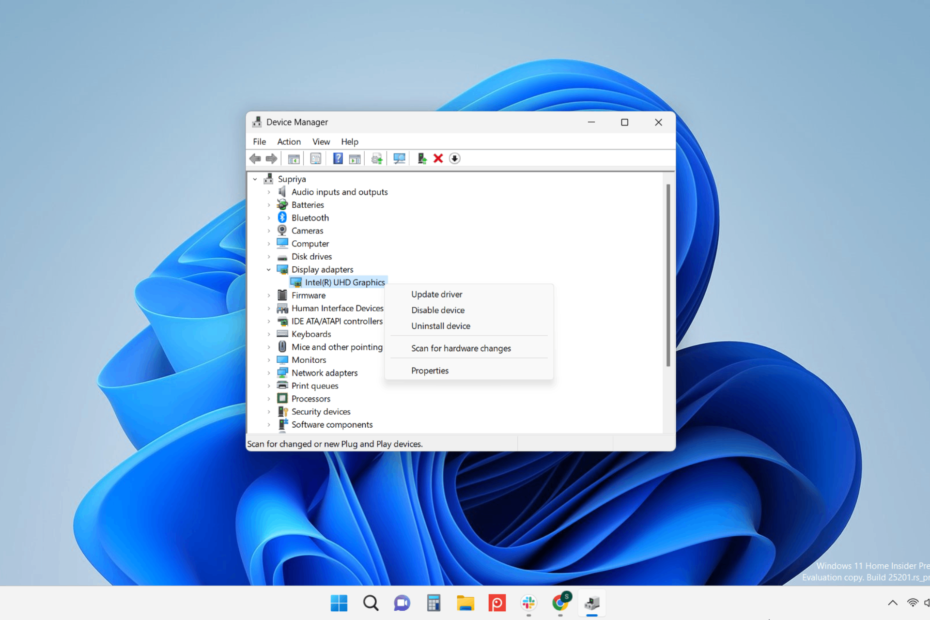Select the Processors tree item
The width and height of the screenshot is (930, 620).
pos(310,399)
